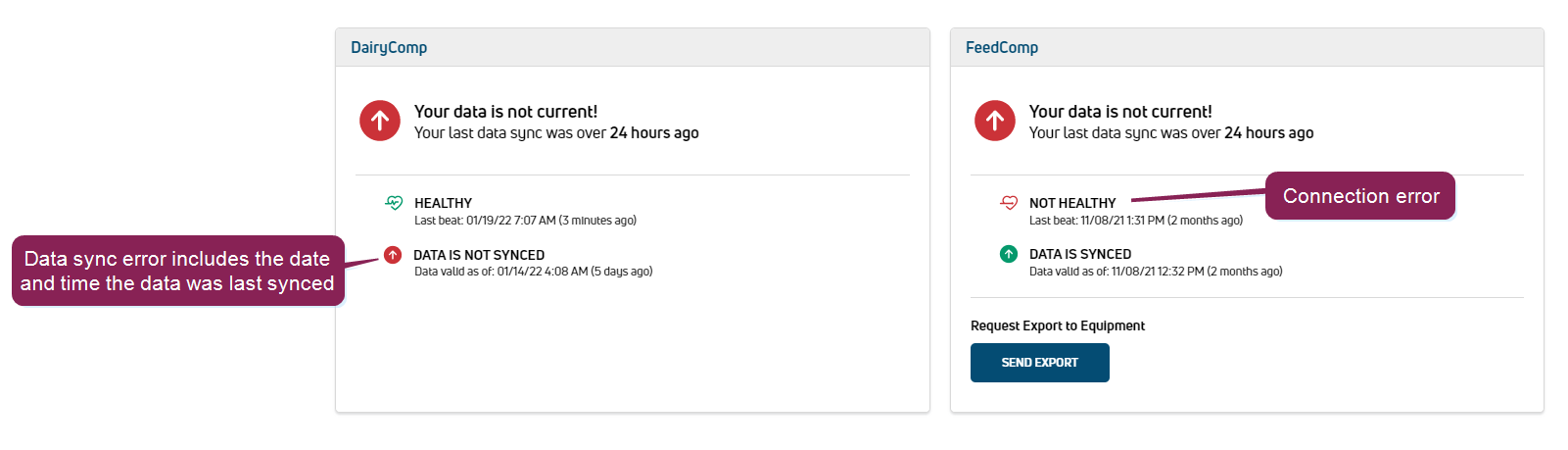
Task: Click the NOT HEALTHY status label
Action: (x=1072, y=203)
